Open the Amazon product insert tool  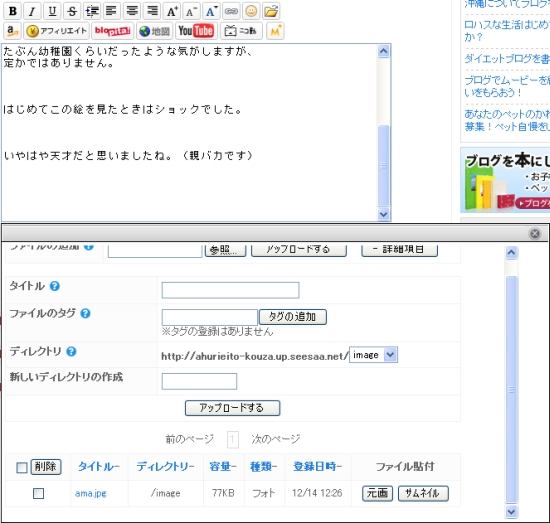point(13,31)
